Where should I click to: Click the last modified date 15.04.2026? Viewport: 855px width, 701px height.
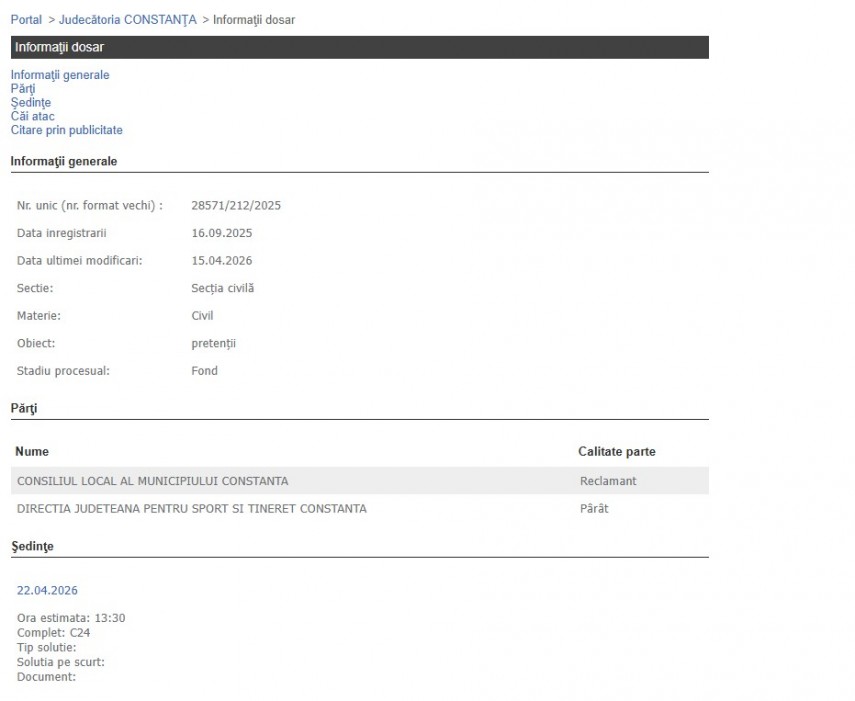[x=221, y=261]
